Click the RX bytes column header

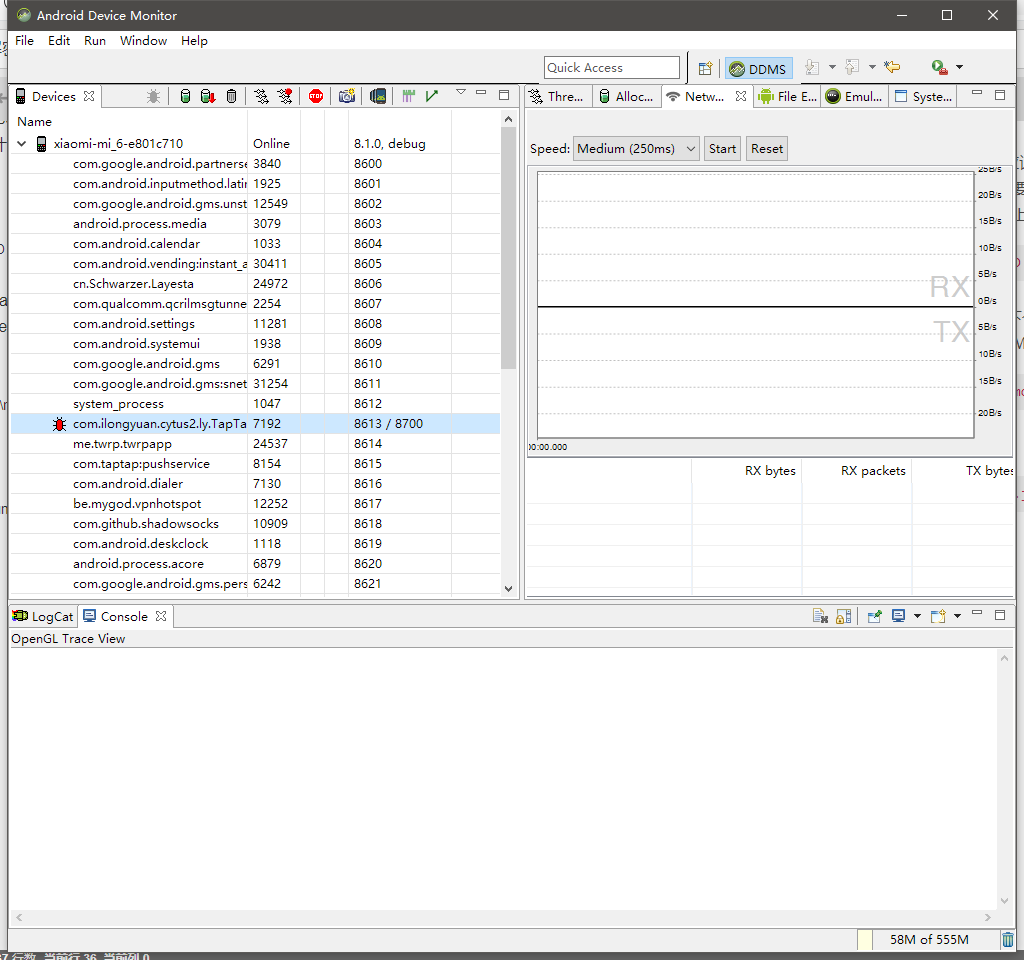pyautogui.click(x=746, y=471)
